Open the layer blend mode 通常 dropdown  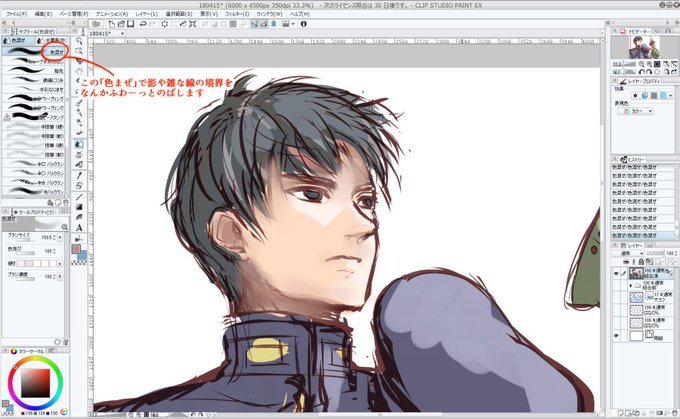628,253
